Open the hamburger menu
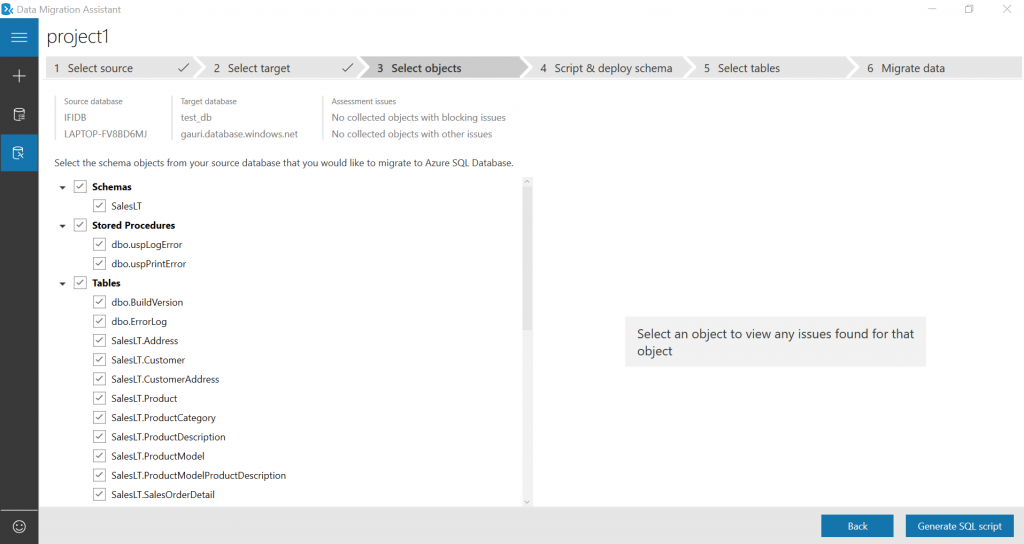This screenshot has width=1024, height=544. click(19, 37)
